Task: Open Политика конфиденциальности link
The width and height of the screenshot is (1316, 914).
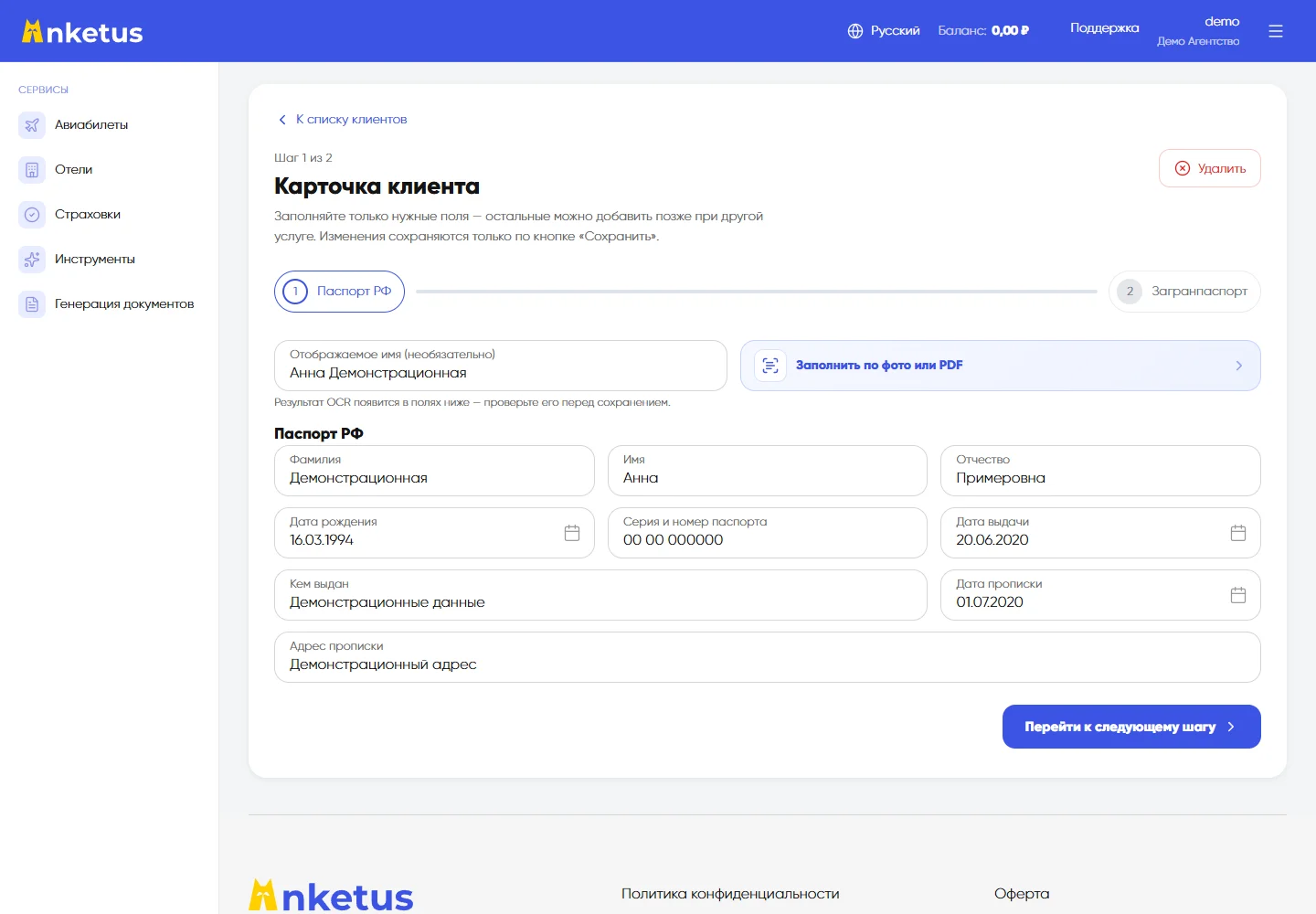Action: (x=730, y=894)
